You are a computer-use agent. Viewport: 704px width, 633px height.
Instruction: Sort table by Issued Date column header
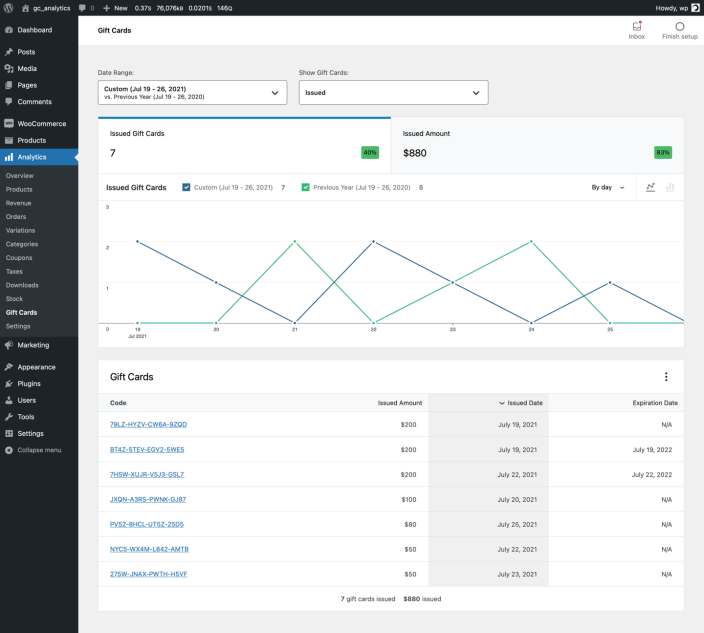point(520,403)
